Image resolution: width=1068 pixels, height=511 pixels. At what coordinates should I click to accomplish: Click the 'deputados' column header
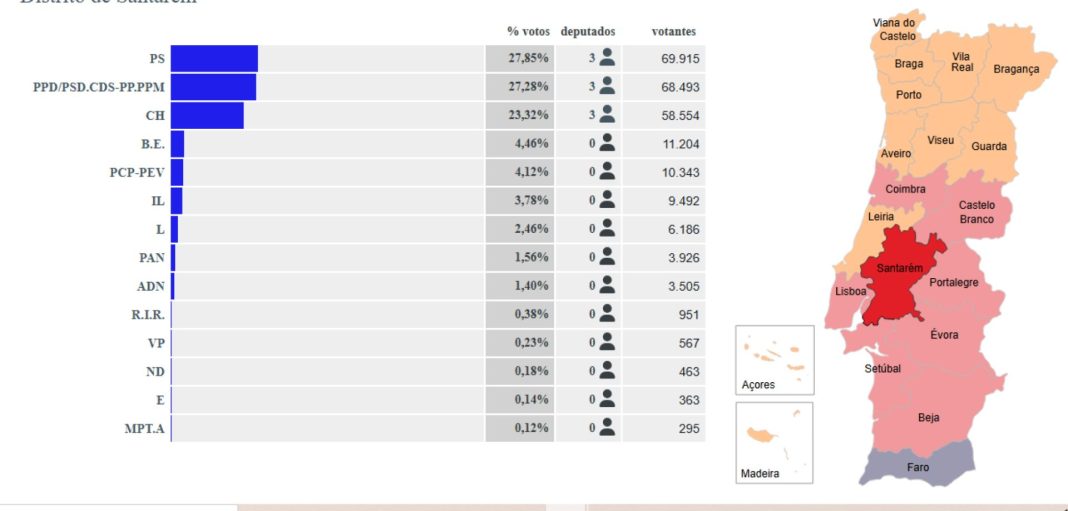(588, 32)
